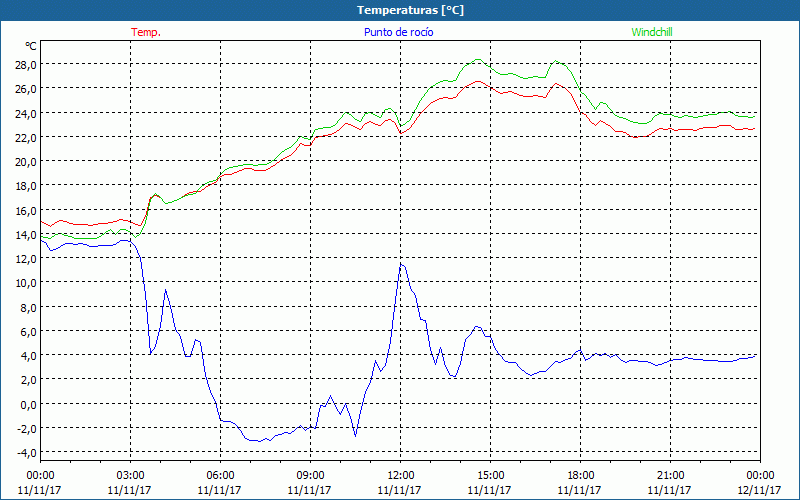800x500 pixels.
Task: Click the windchill peak near 14:30
Action: click(478, 59)
